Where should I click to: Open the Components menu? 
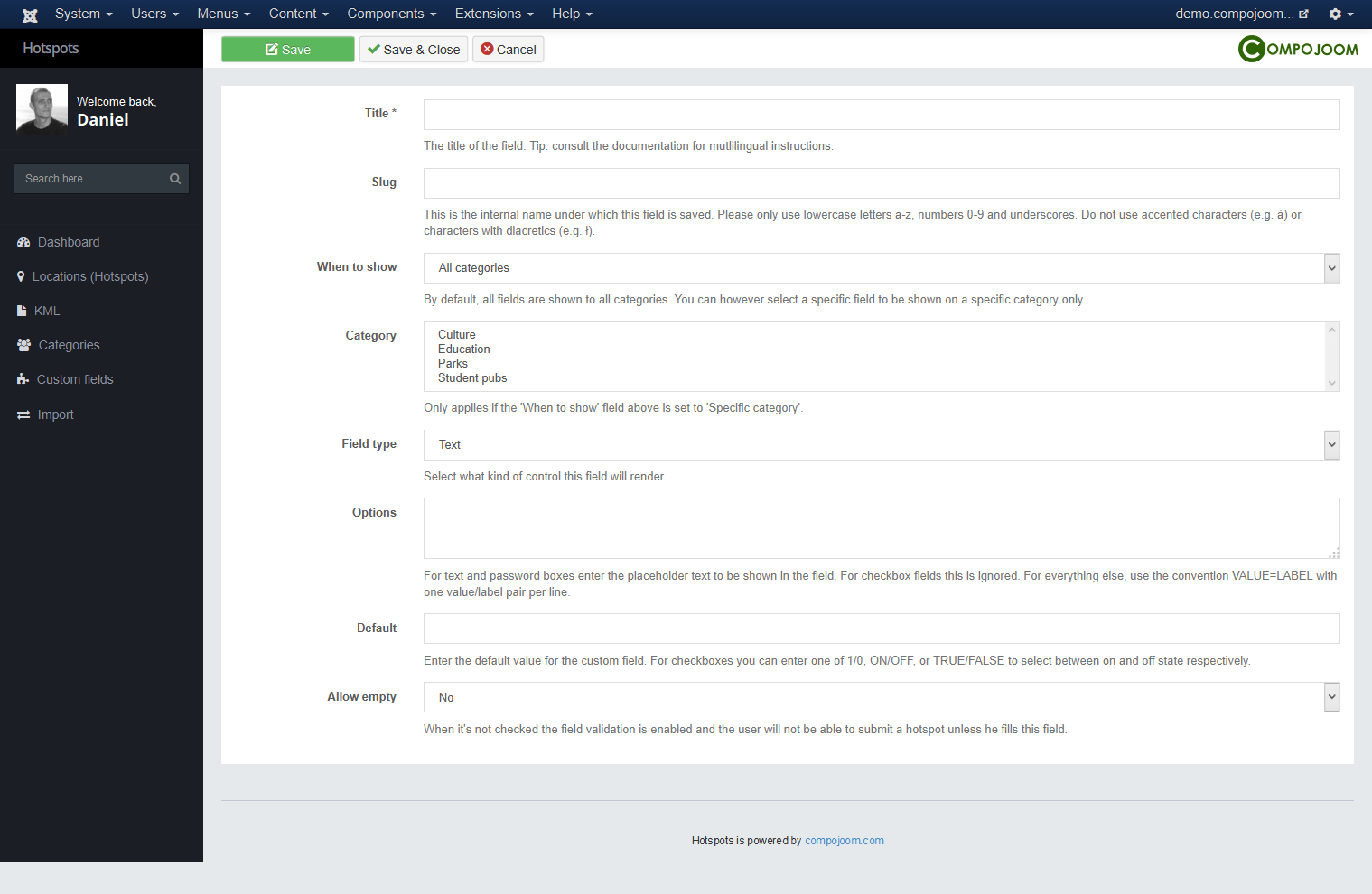[x=392, y=14]
